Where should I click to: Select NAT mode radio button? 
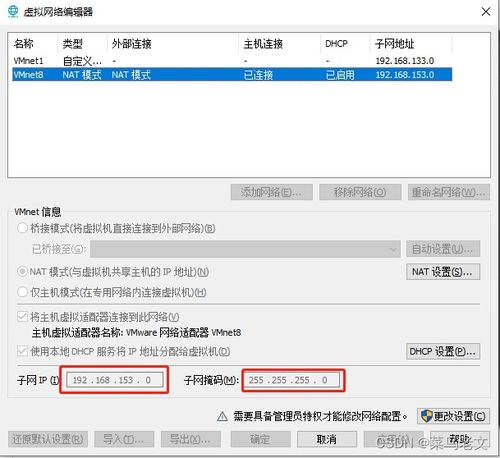(22, 272)
